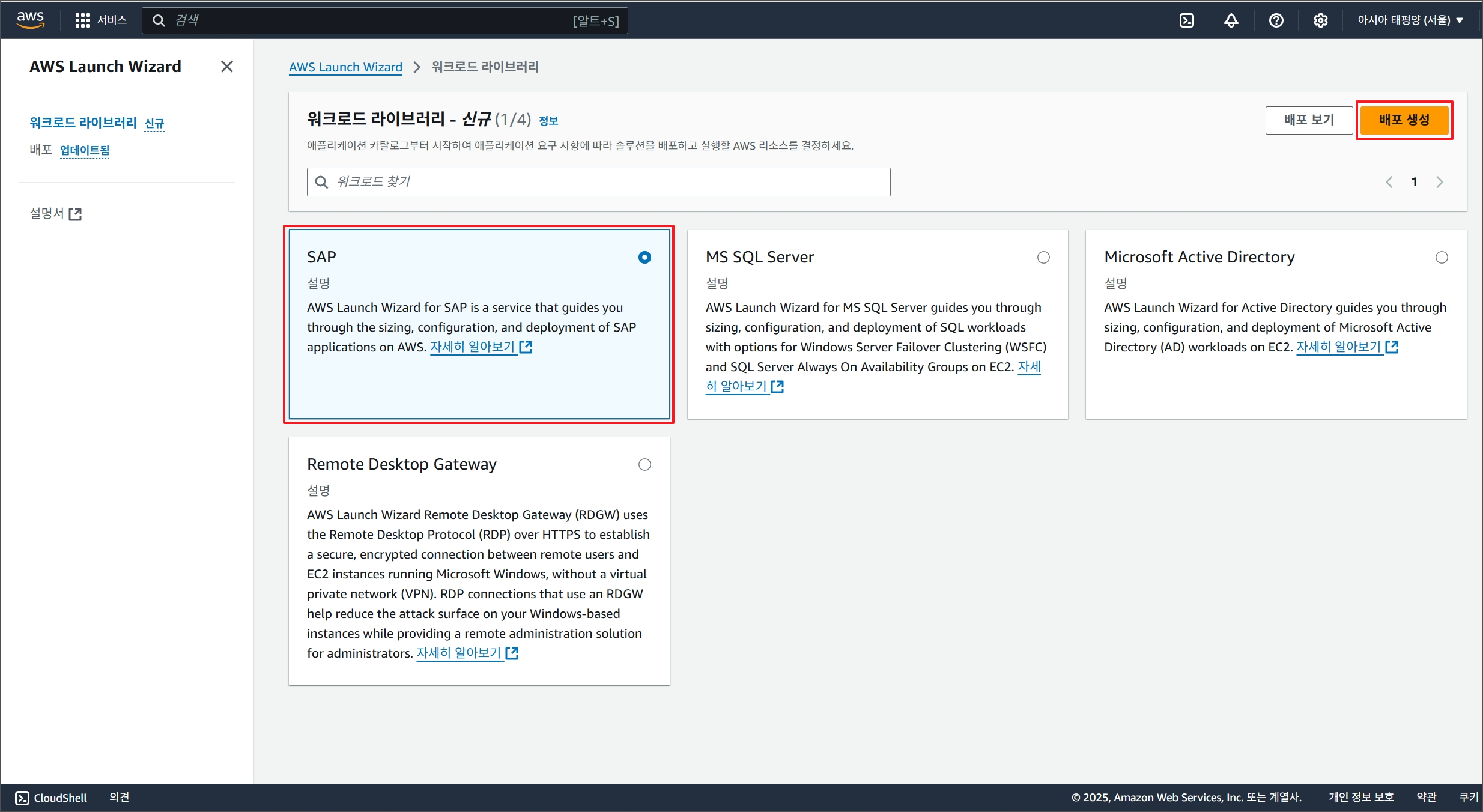The image size is (1483, 812).
Task: Open the 설명서 documentation link
Action: [x=56, y=213]
